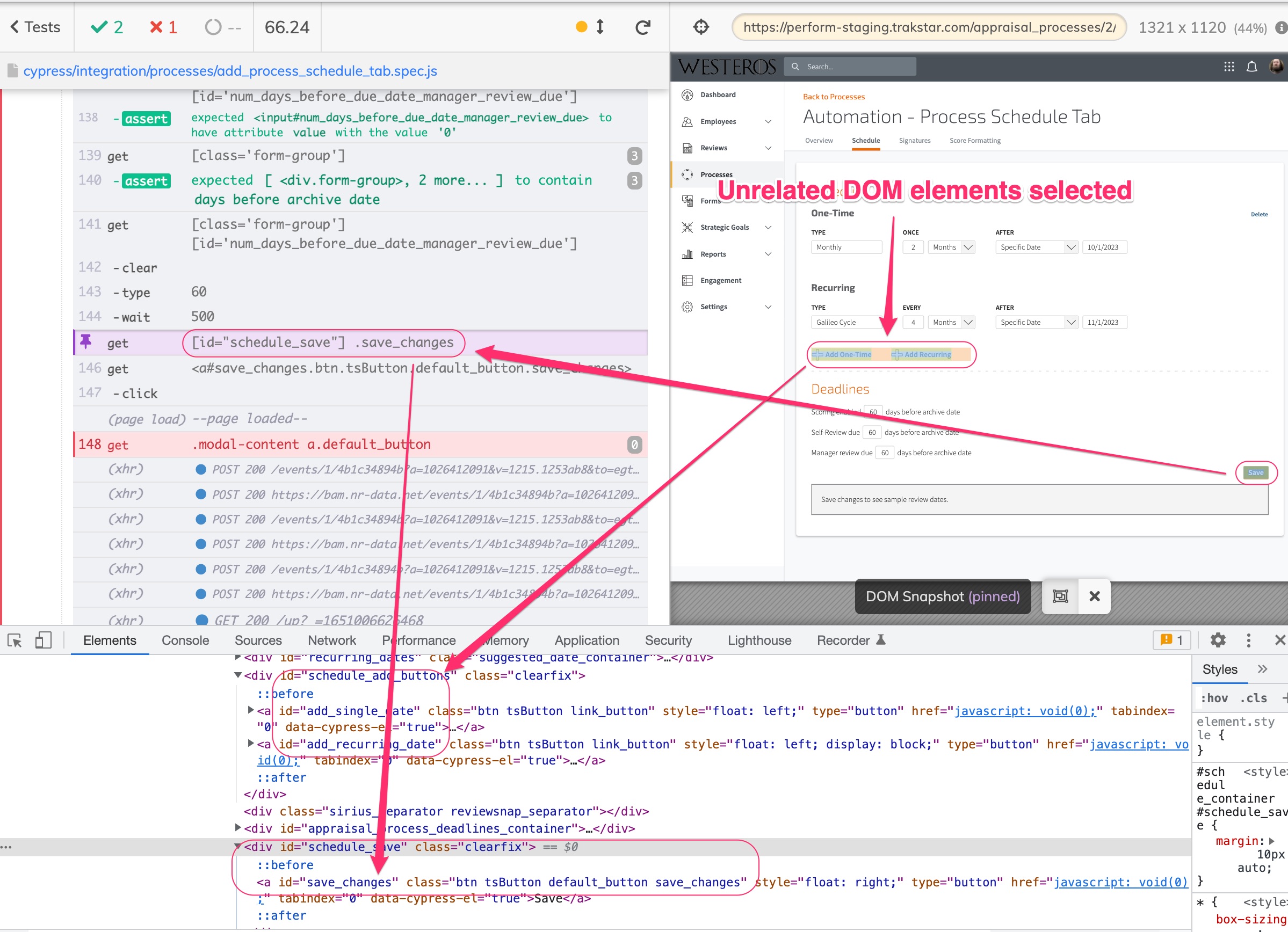Open the selector playground crosshair icon

click(701, 27)
